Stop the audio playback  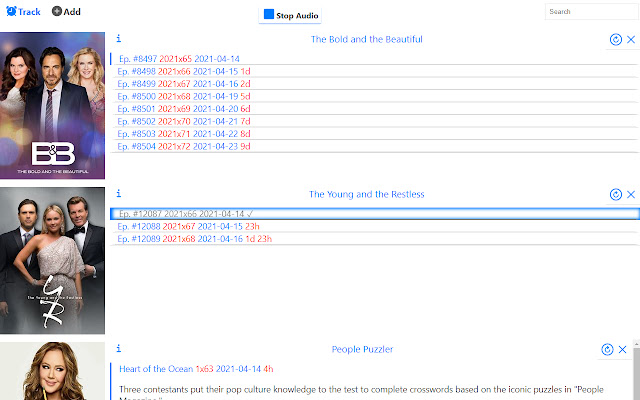(x=290, y=16)
